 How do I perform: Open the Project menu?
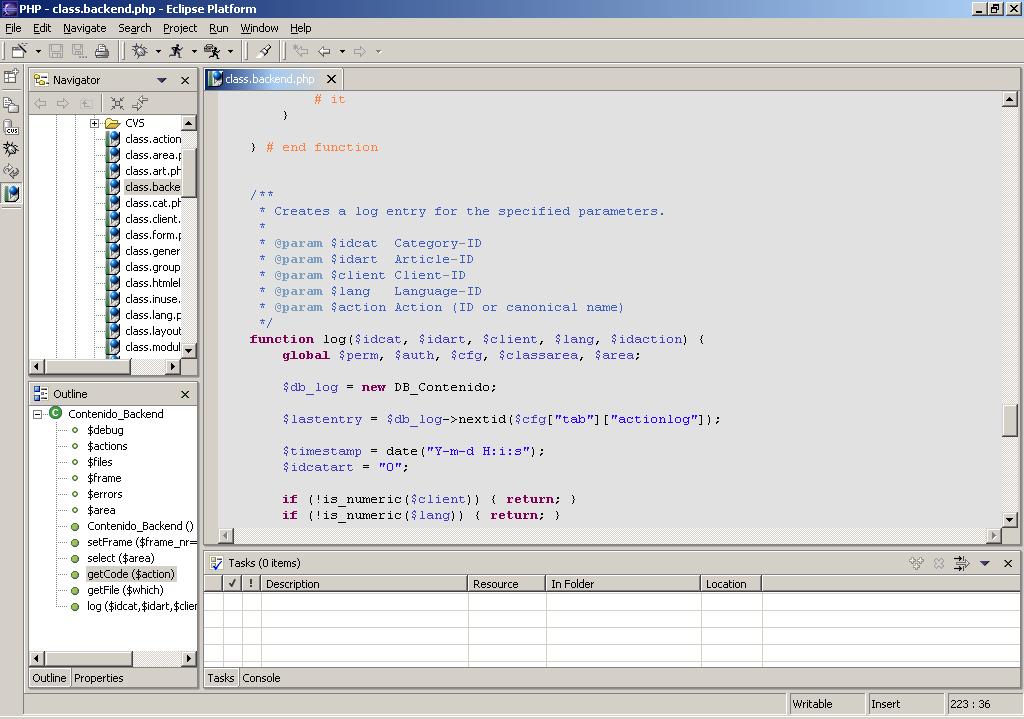click(x=180, y=28)
